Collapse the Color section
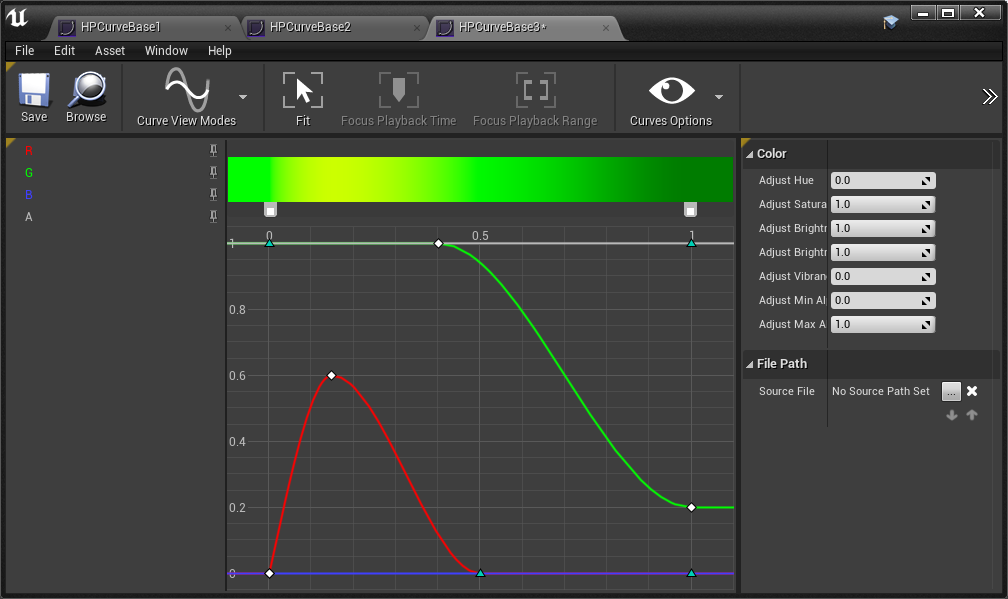The height and width of the screenshot is (599, 1008). [x=750, y=154]
